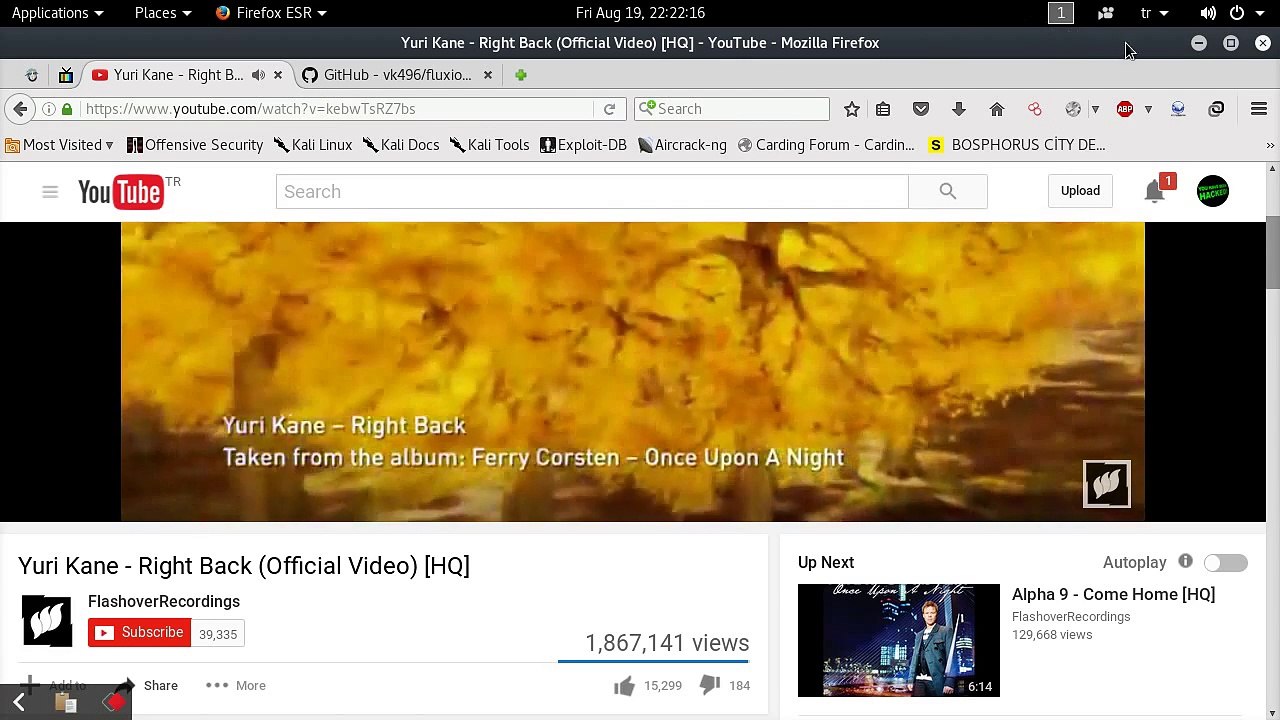Close the Yuri Kane YouTube tab

pos(278,75)
